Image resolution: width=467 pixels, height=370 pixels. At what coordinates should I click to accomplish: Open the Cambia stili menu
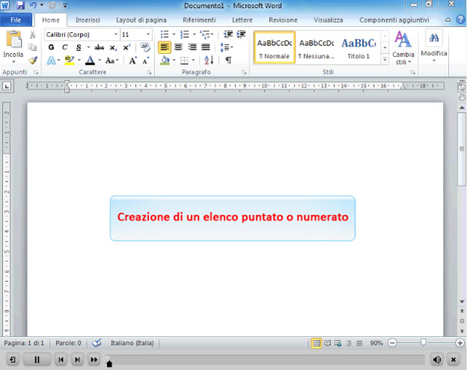coord(403,48)
